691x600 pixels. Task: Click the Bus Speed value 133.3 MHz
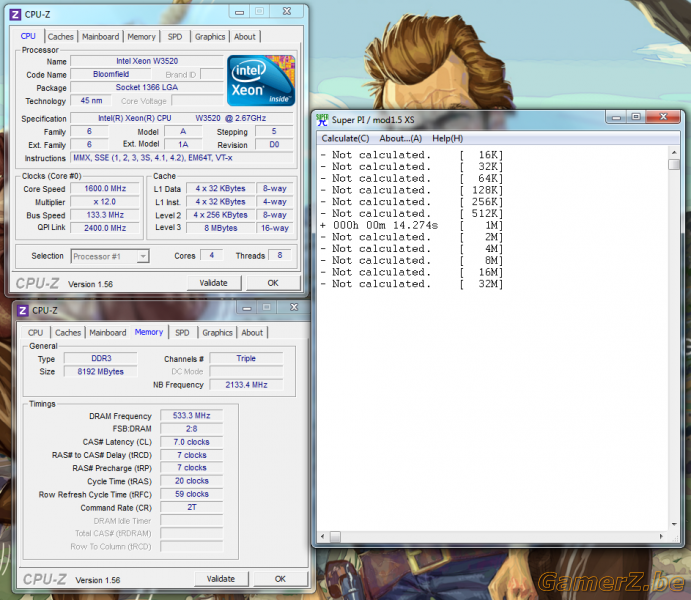coord(105,215)
